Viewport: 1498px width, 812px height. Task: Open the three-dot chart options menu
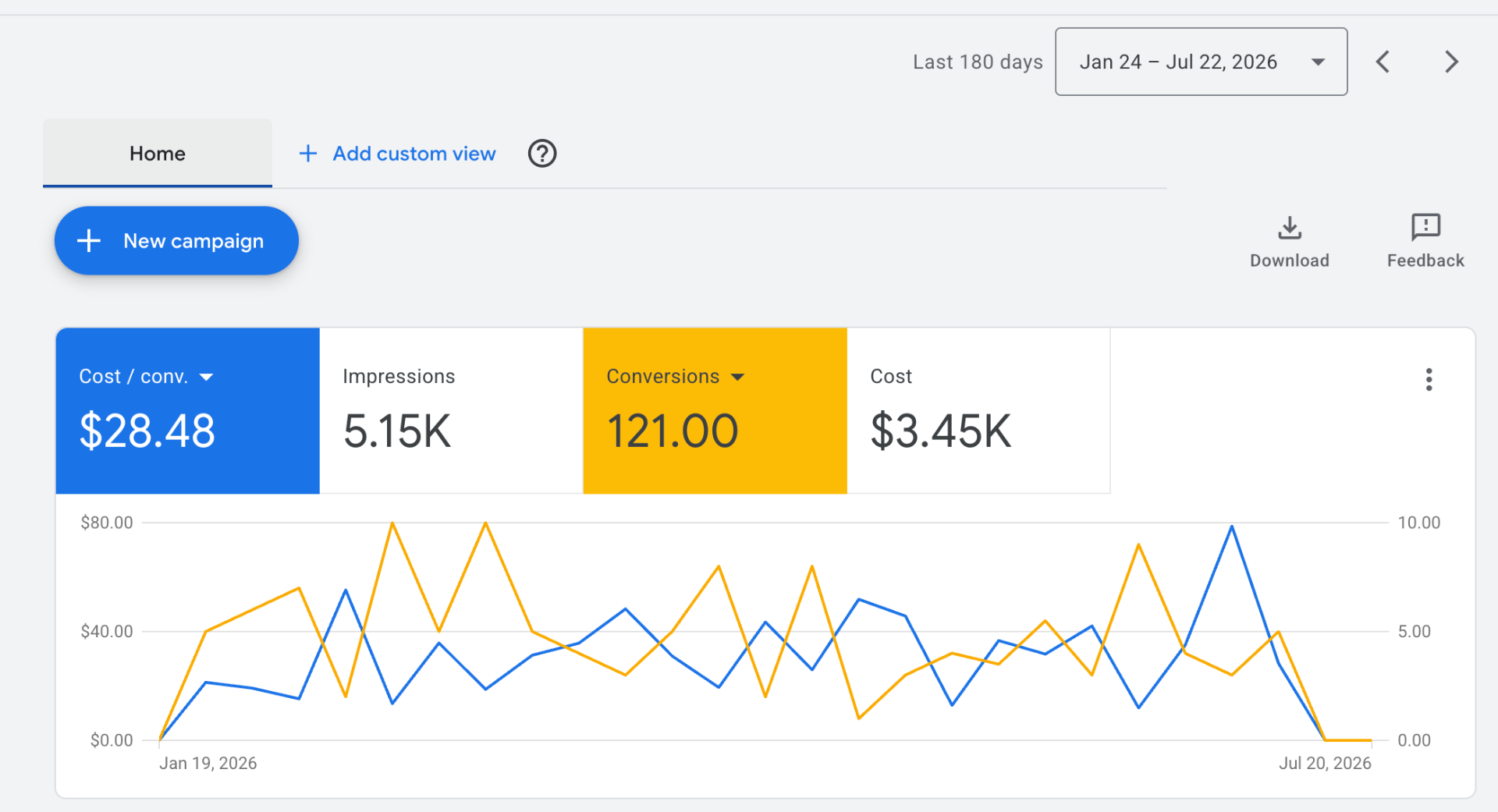click(x=1429, y=380)
